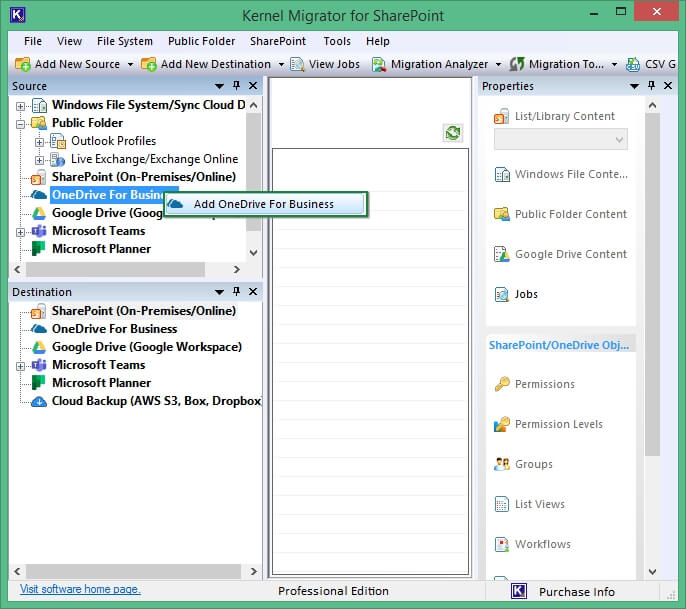The height and width of the screenshot is (609, 686).
Task: Open View Jobs from the toolbar
Action: point(325,64)
